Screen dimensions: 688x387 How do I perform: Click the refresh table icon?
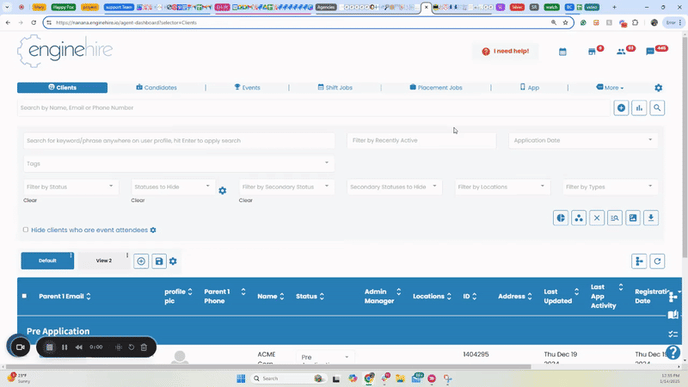657,262
